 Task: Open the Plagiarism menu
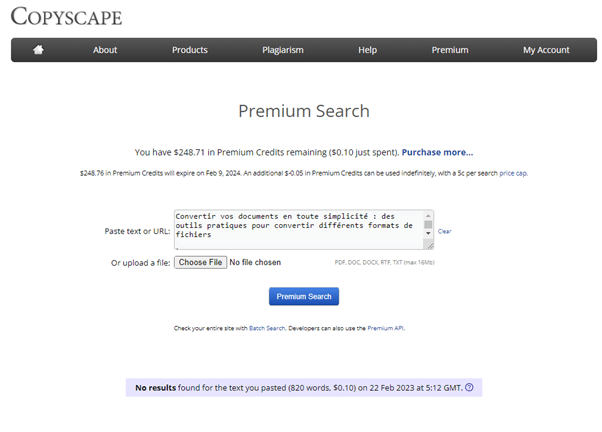(x=283, y=50)
